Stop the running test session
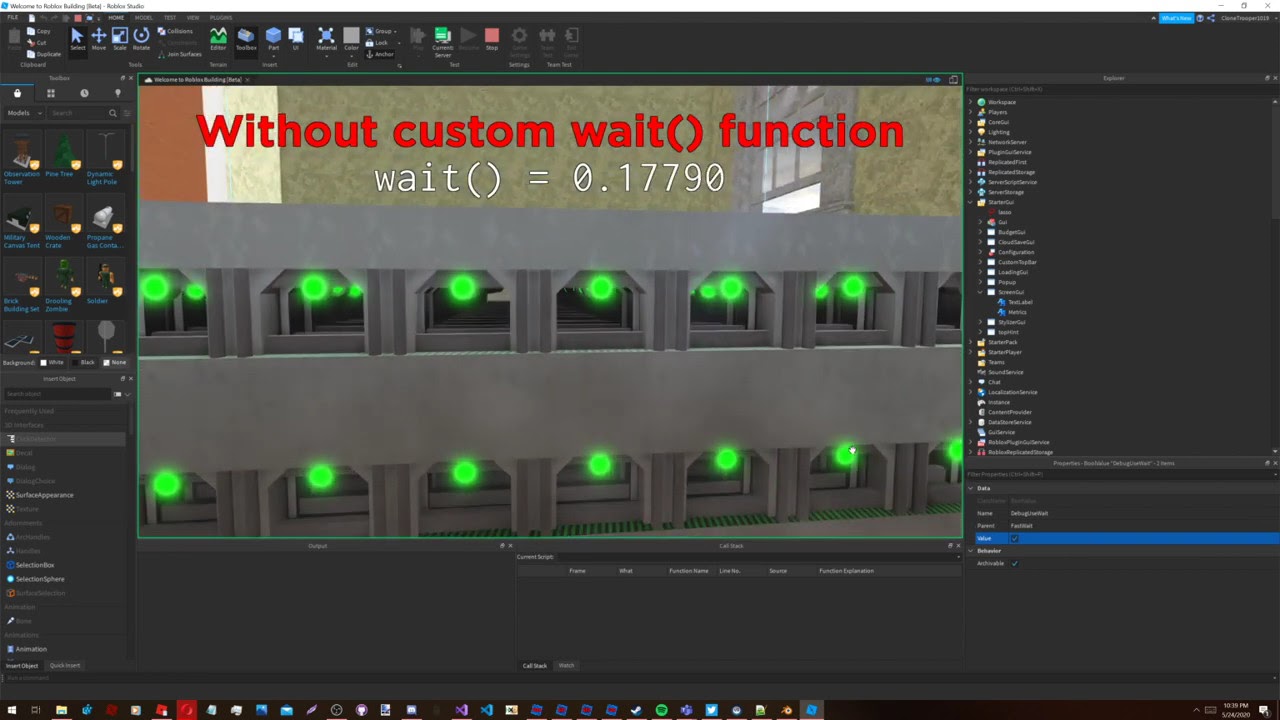The height and width of the screenshot is (720, 1280). 491,38
